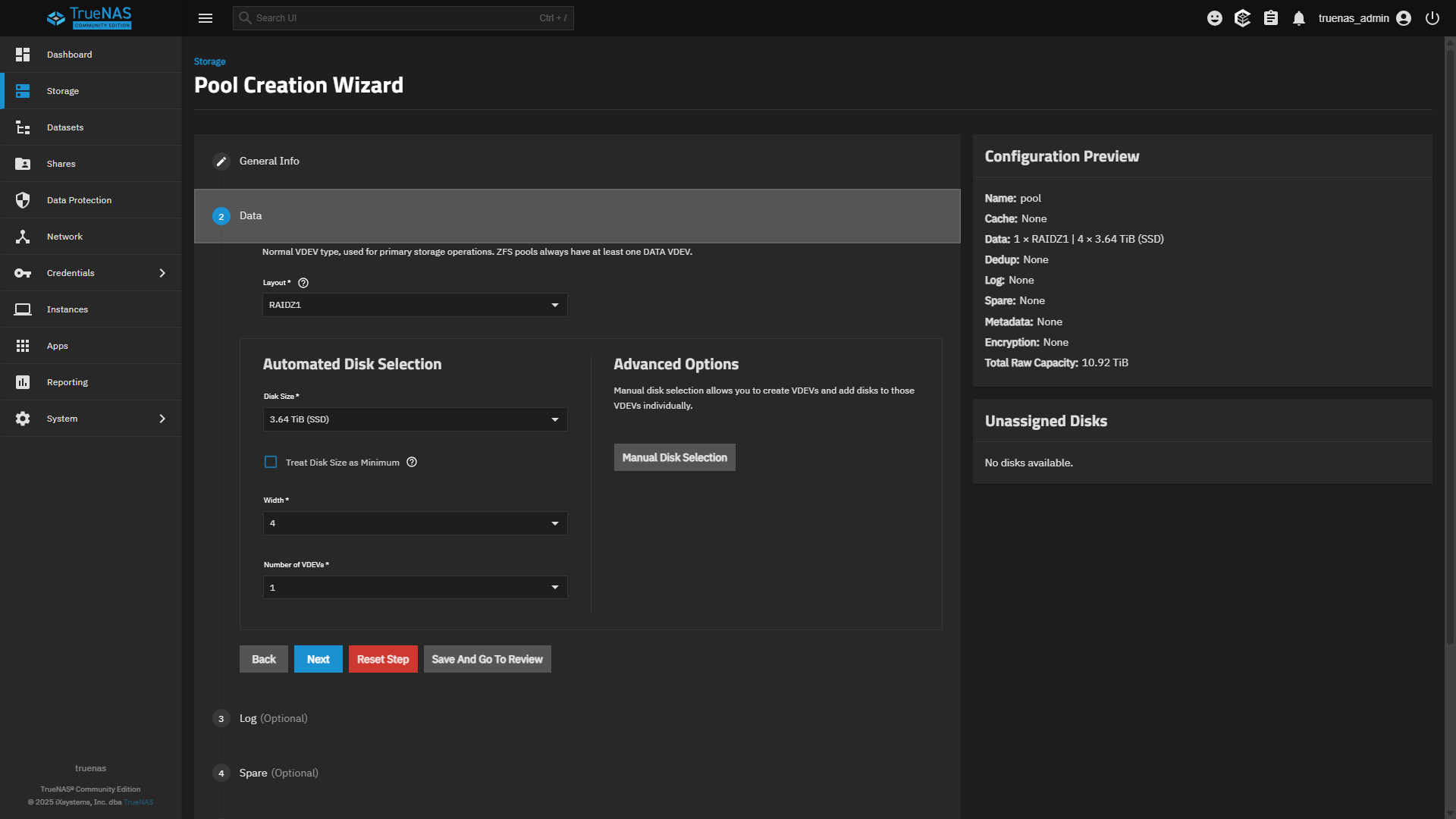Click the Manual Disk Selection button
Image resolution: width=1456 pixels, height=819 pixels.
pyautogui.click(x=674, y=457)
